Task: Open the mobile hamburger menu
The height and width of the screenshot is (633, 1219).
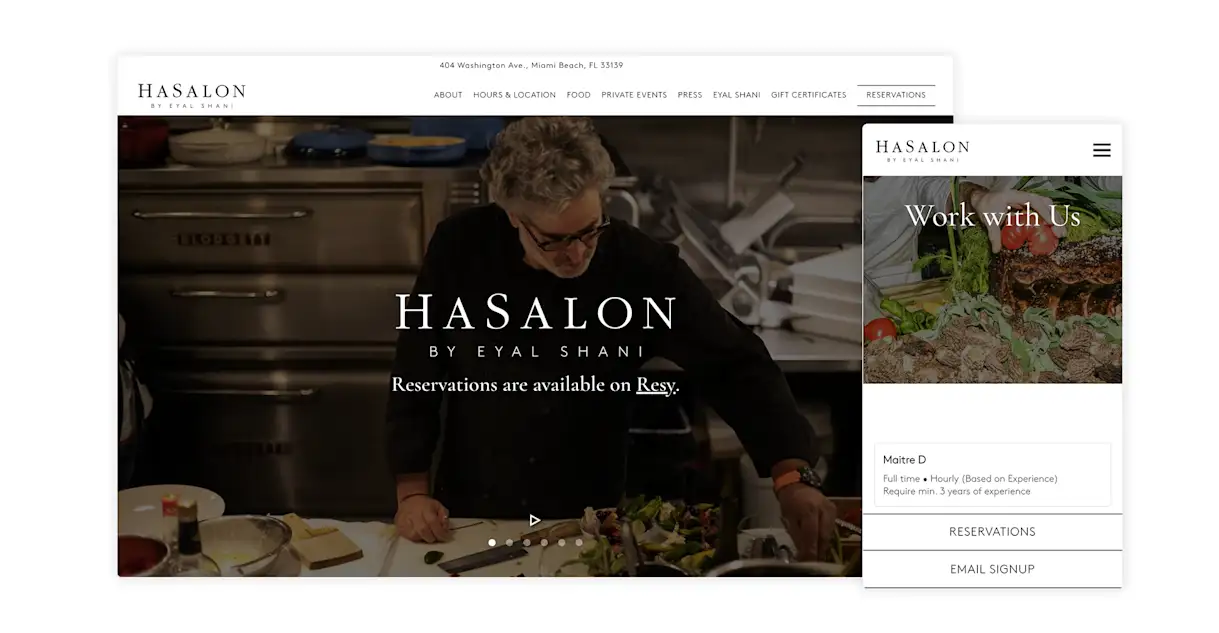Action: pyautogui.click(x=1101, y=150)
